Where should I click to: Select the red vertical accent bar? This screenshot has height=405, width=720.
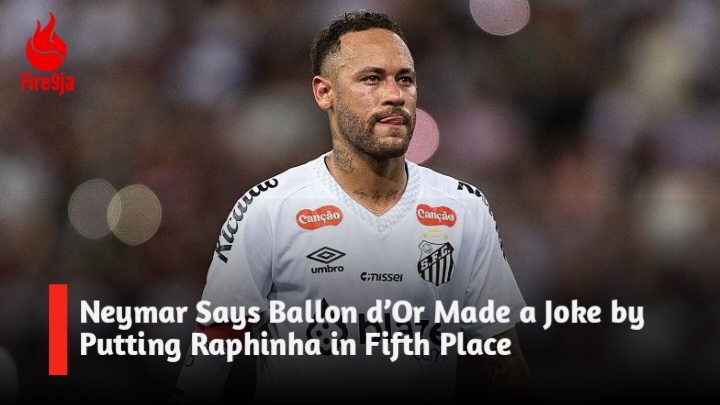pyautogui.click(x=58, y=329)
